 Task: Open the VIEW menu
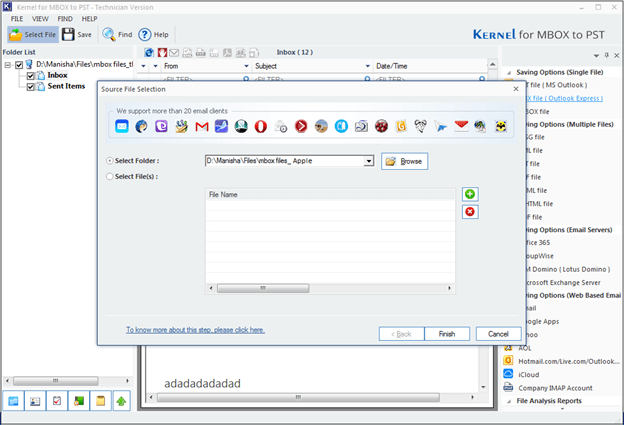click(x=40, y=19)
